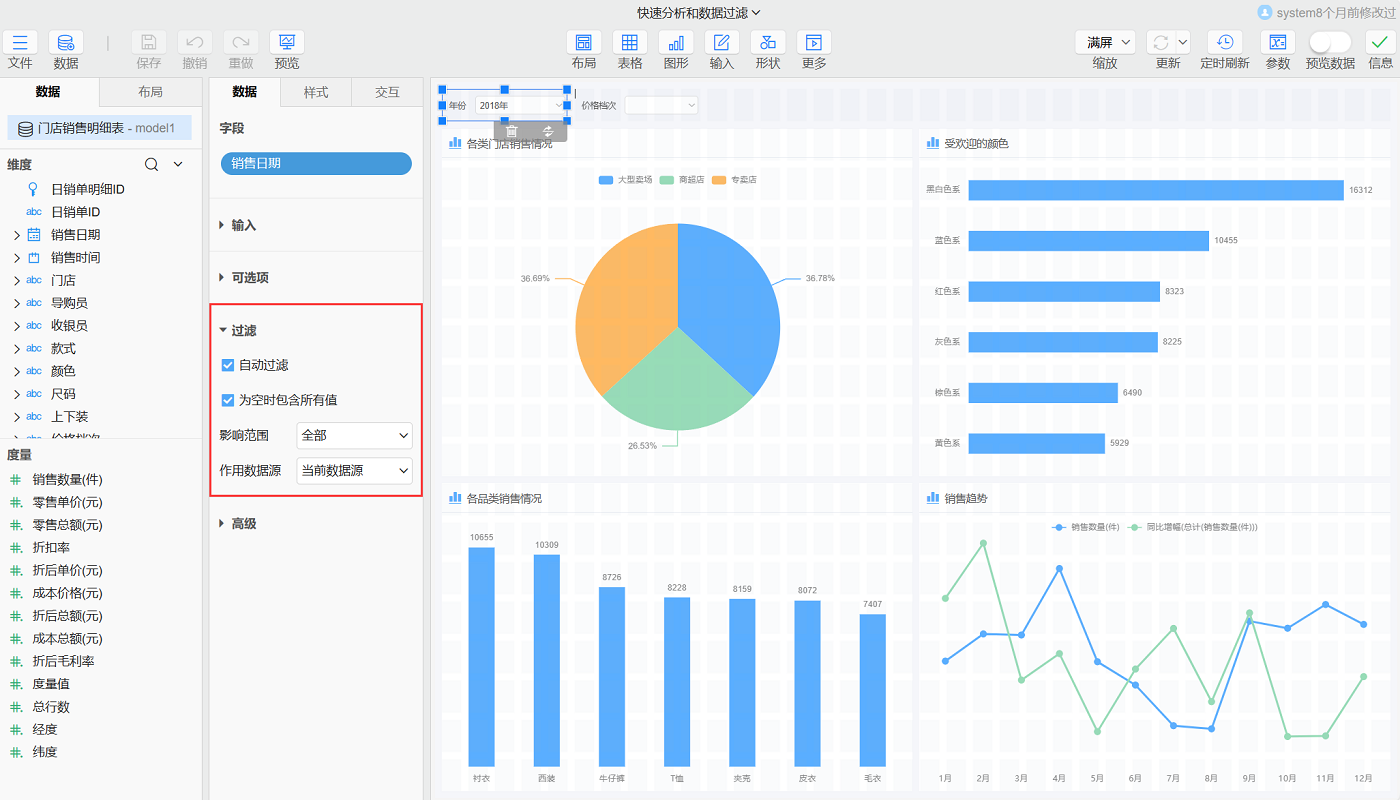Click the 表格 table icon

[x=630, y=43]
